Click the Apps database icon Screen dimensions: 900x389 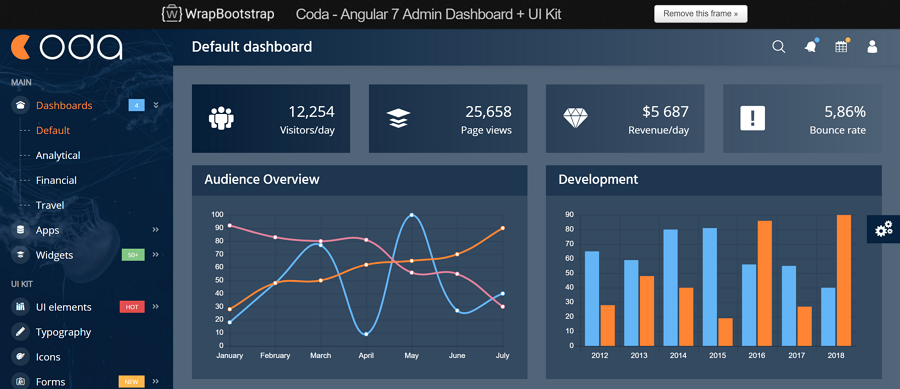coord(21,230)
